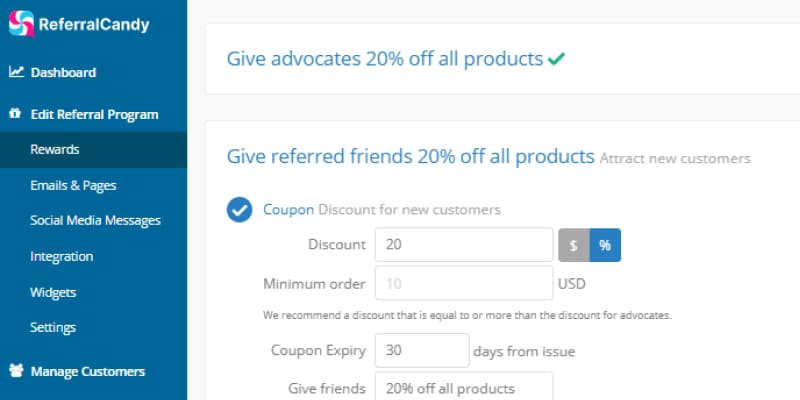Click the ReferralCandy candy logo icon
This screenshot has height=400, width=800.
coord(21,23)
